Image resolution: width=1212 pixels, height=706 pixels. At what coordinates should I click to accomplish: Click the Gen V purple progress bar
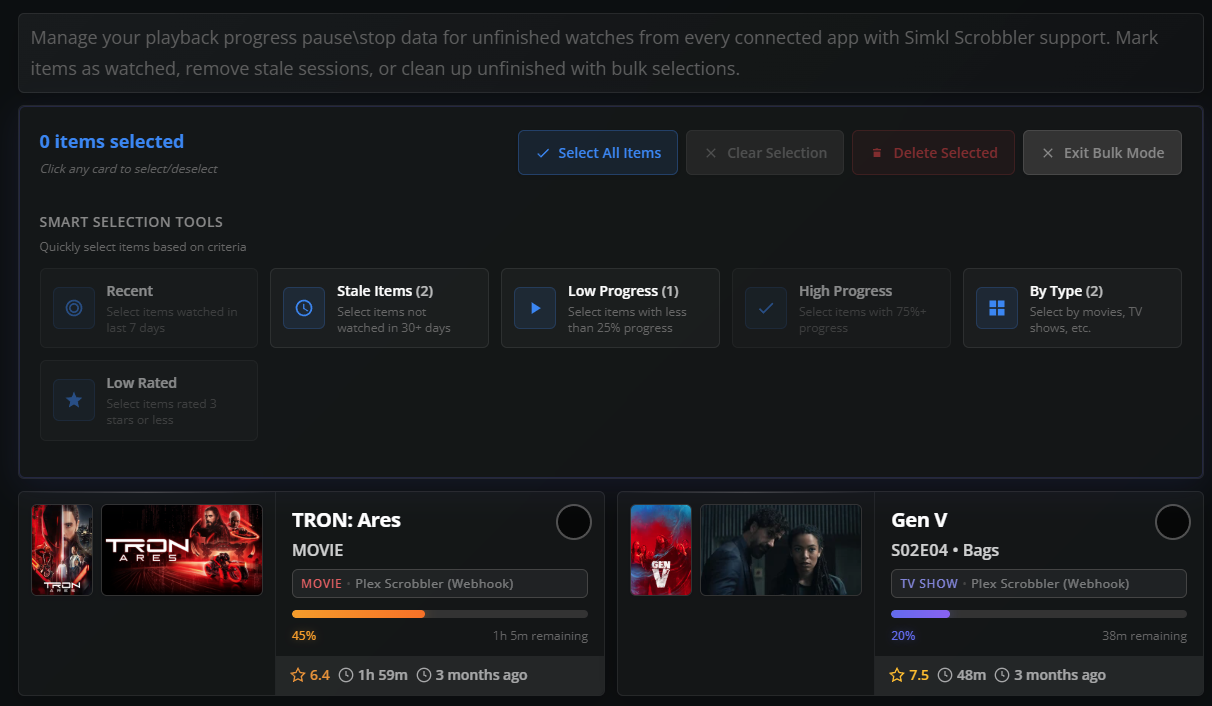click(1038, 614)
